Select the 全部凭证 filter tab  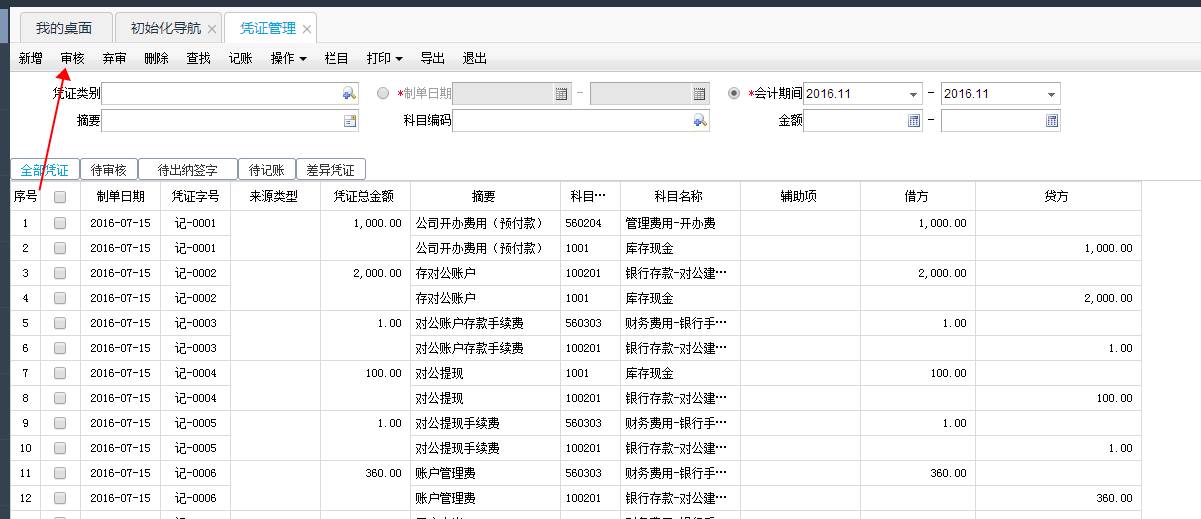(44, 170)
